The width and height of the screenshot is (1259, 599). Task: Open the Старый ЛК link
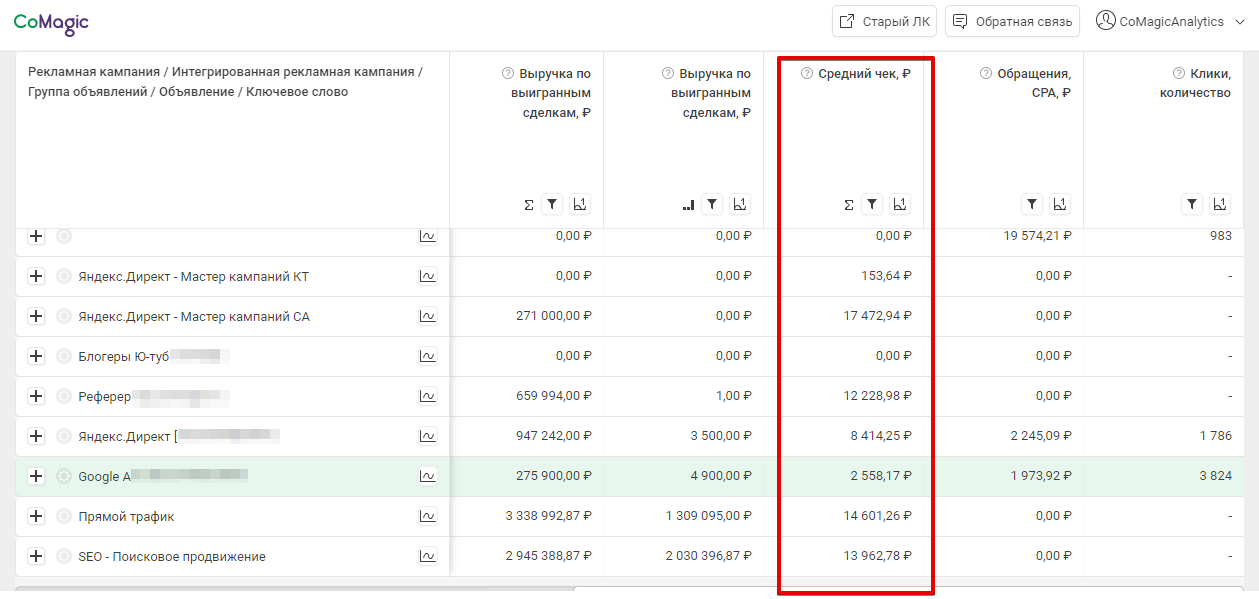(x=885, y=22)
